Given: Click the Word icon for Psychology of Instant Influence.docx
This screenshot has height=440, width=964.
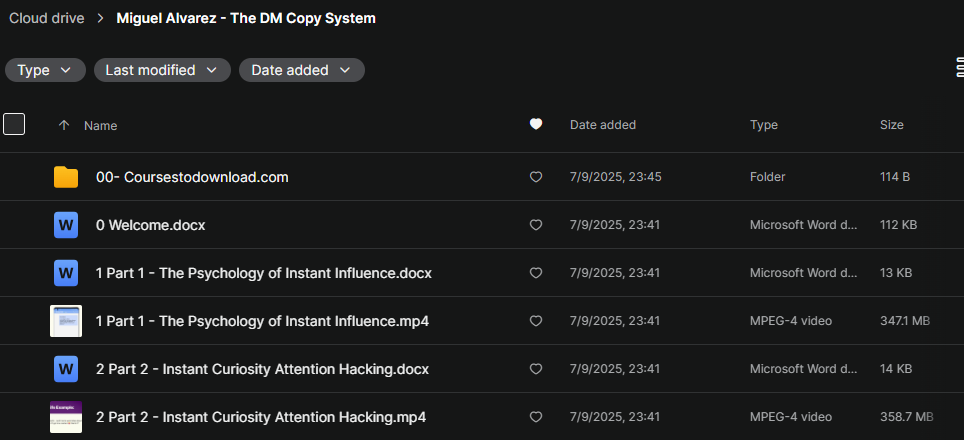Looking at the screenshot, I should 66,273.
